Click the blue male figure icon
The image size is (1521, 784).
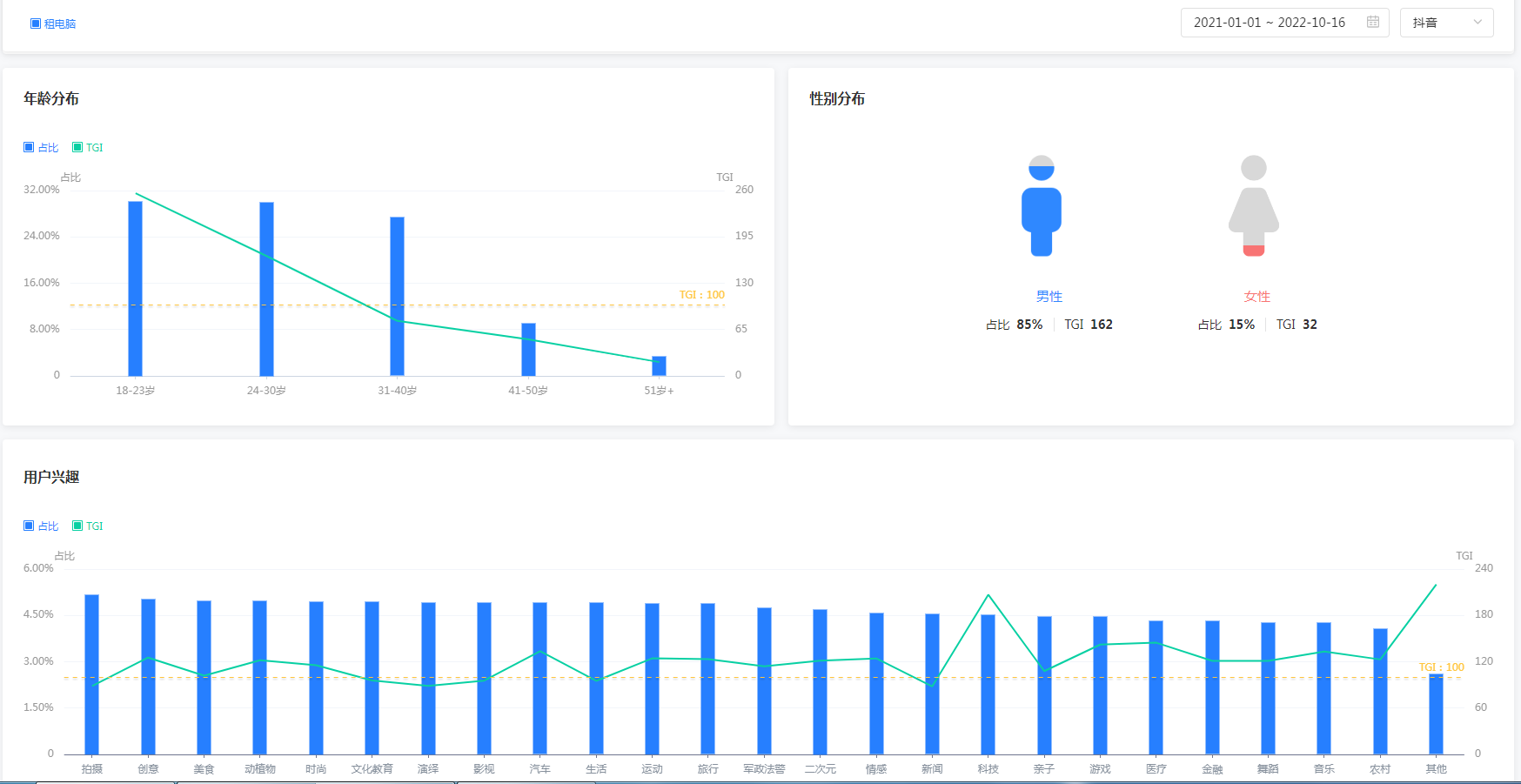point(1042,206)
